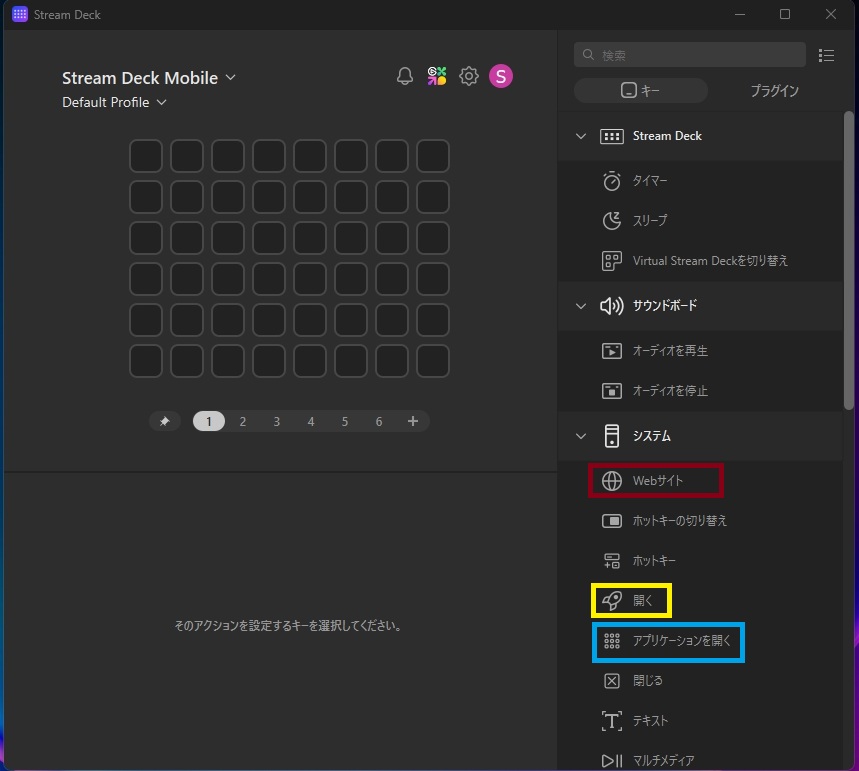Select the オーディオを再生 action
The width and height of the screenshot is (859, 771).
[x=670, y=351]
